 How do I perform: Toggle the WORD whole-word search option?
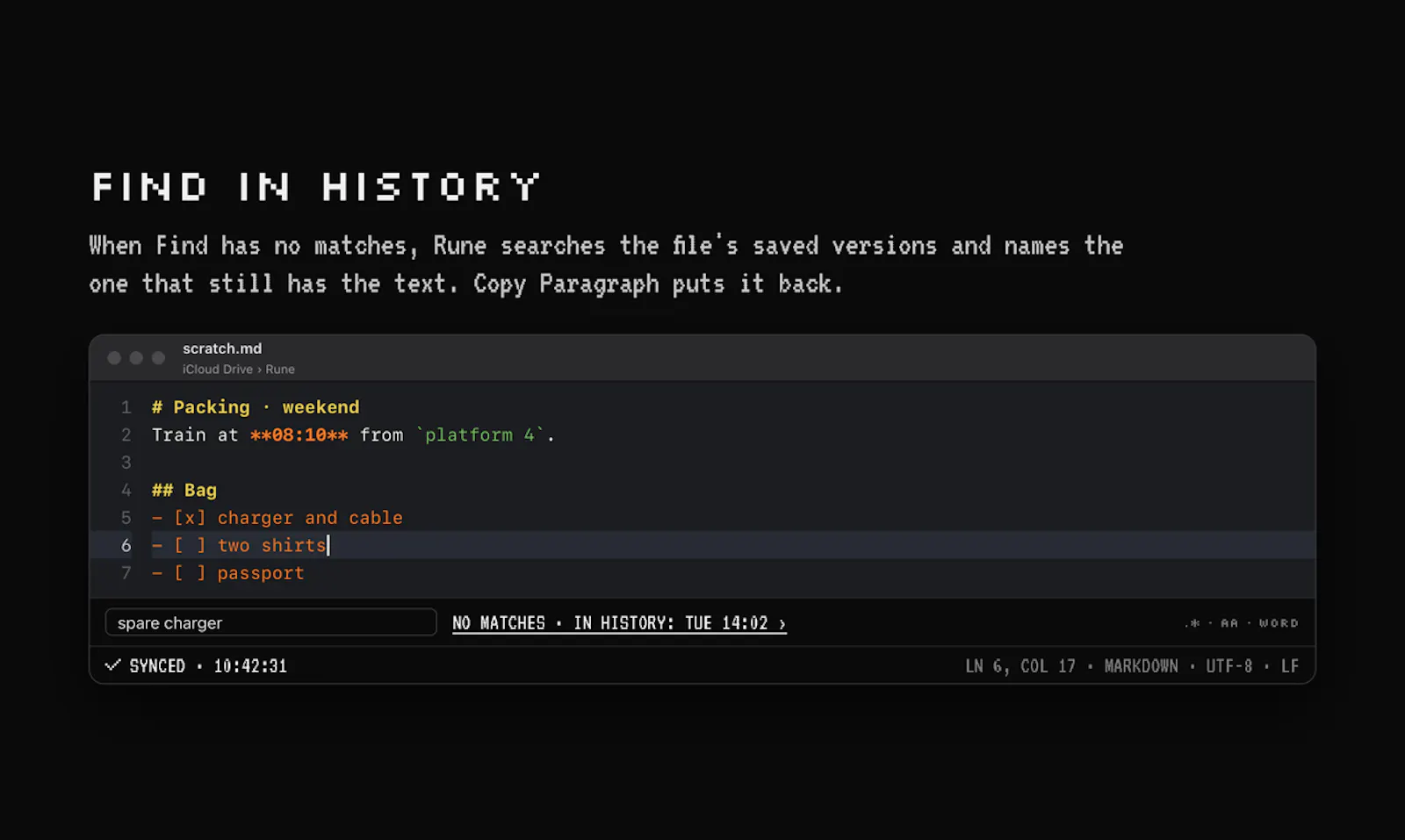[x=1279, y=623]
